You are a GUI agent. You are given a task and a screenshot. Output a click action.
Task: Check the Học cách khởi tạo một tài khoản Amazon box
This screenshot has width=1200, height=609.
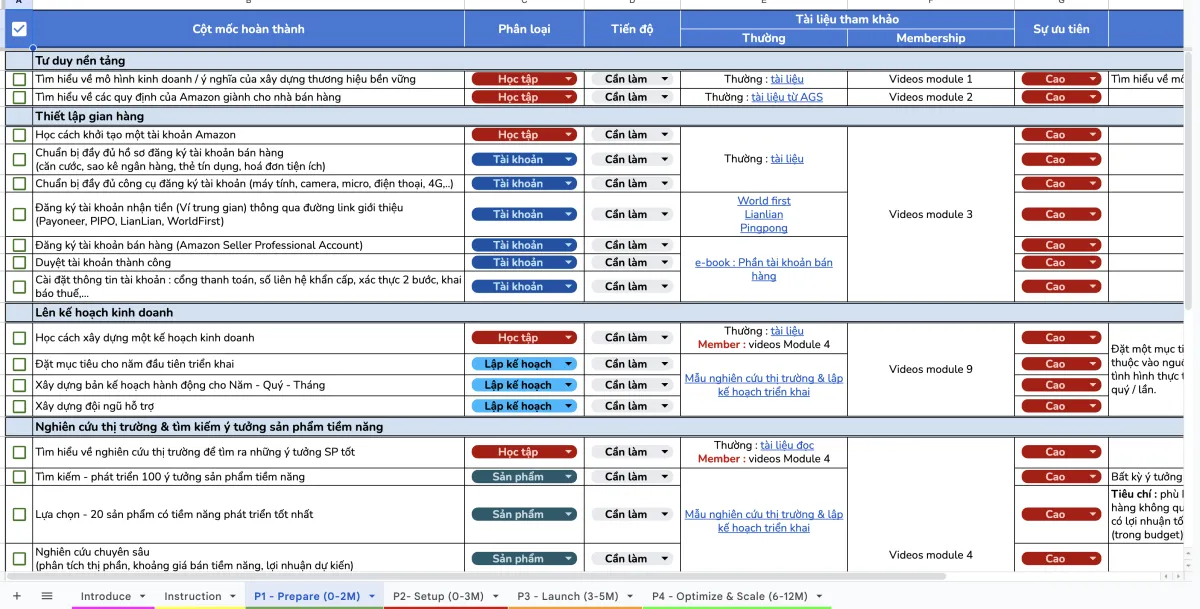[19, 135]
